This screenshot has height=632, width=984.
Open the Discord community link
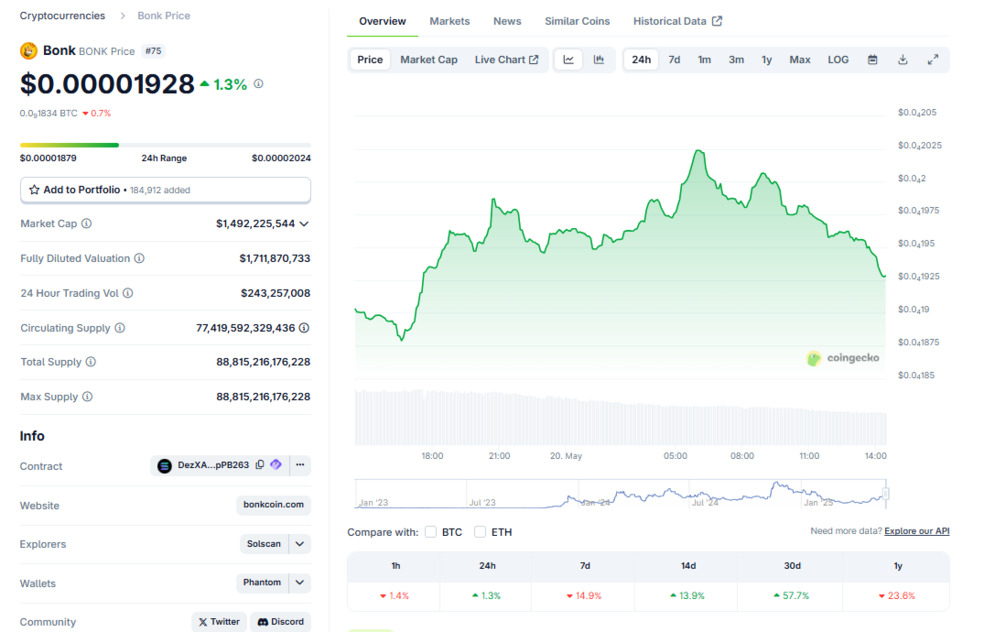(x=281, y=621)
